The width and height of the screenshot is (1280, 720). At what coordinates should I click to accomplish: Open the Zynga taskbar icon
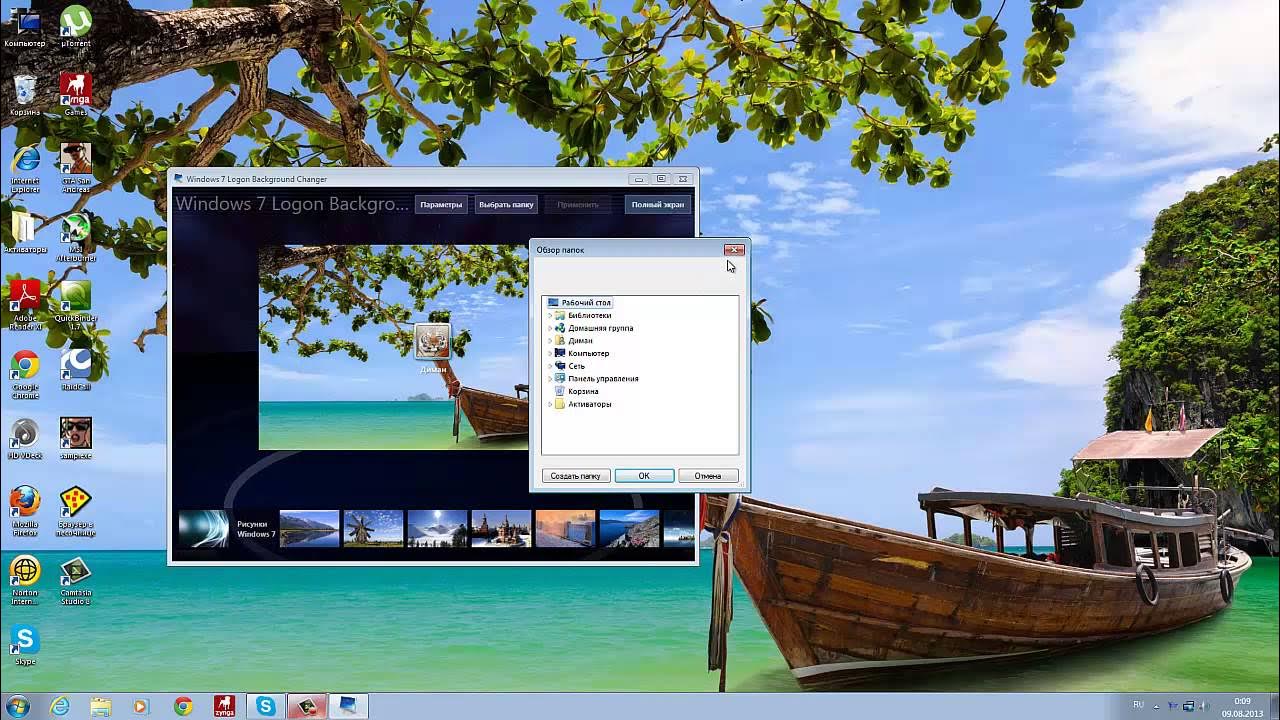[224, 706]
